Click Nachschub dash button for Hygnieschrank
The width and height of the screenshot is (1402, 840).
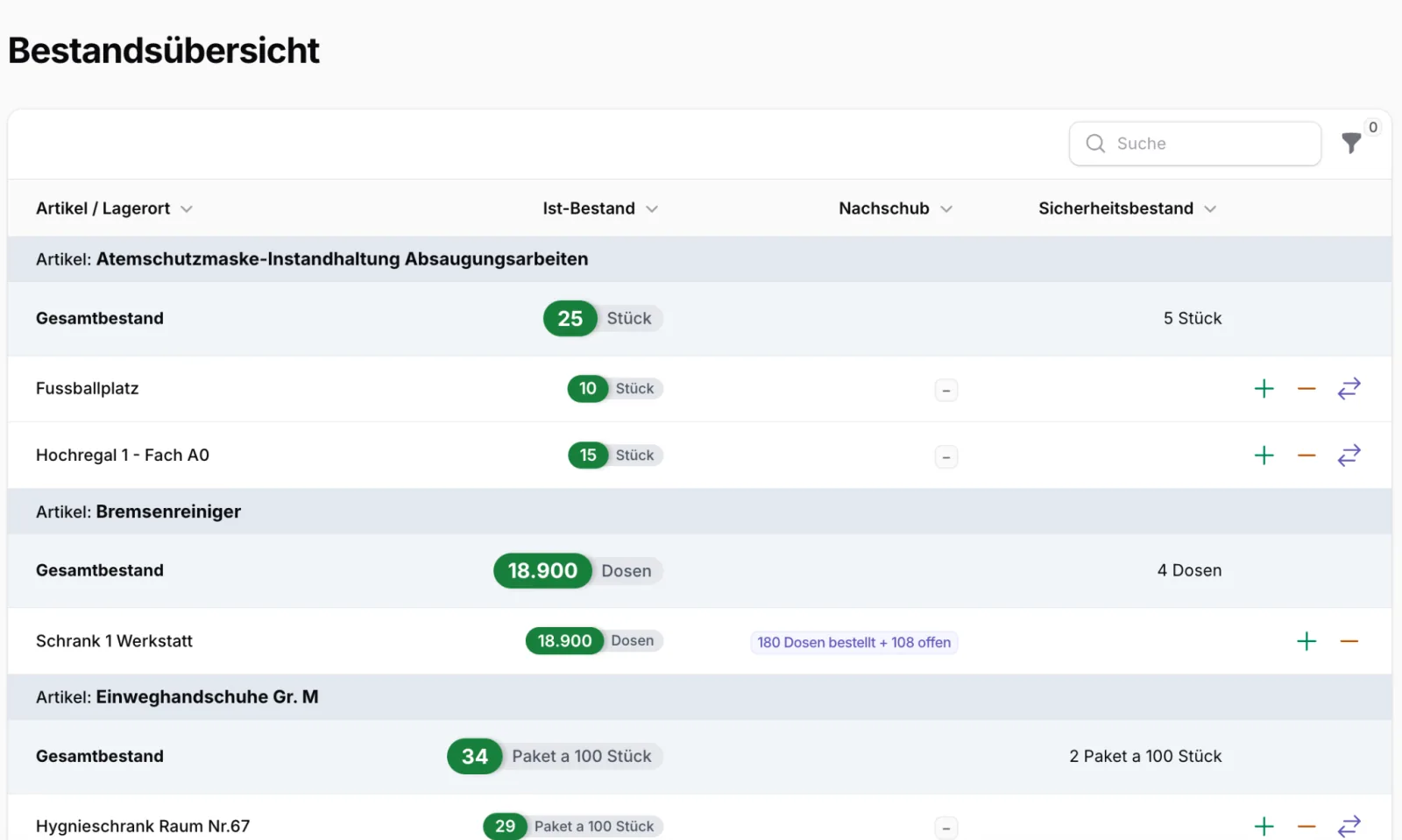coord(946,828)
